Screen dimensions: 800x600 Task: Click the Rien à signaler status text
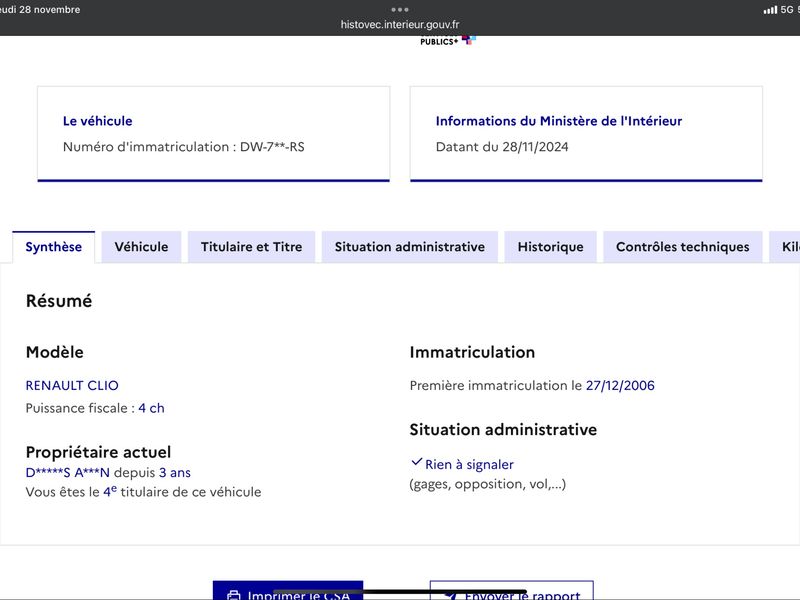click(x=469, y=464)
